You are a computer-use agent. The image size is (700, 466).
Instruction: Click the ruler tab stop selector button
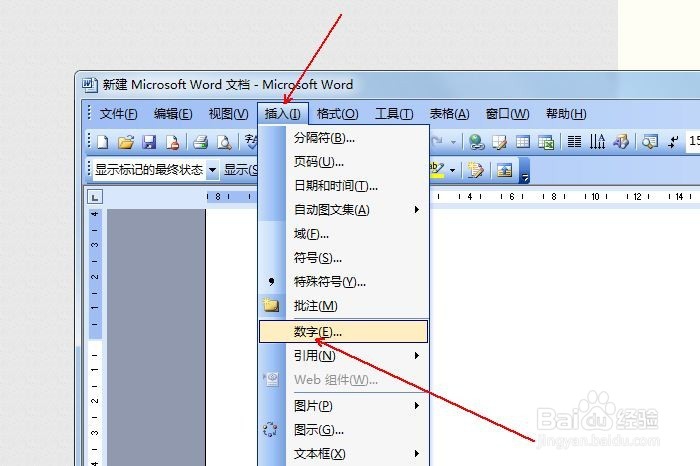[x=95, y=197]
